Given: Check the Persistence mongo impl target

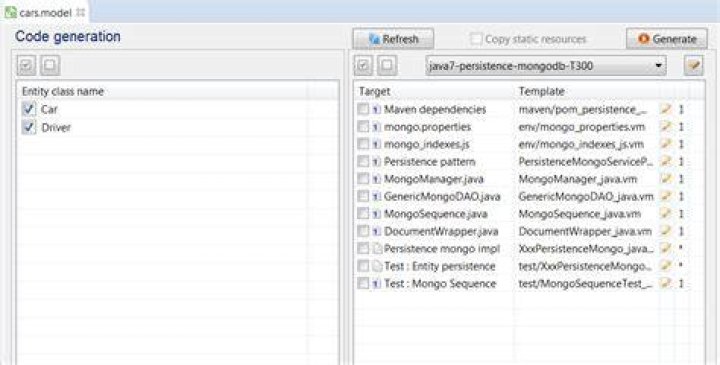Looking at the screenshot, I should click(x=363, y=249).
